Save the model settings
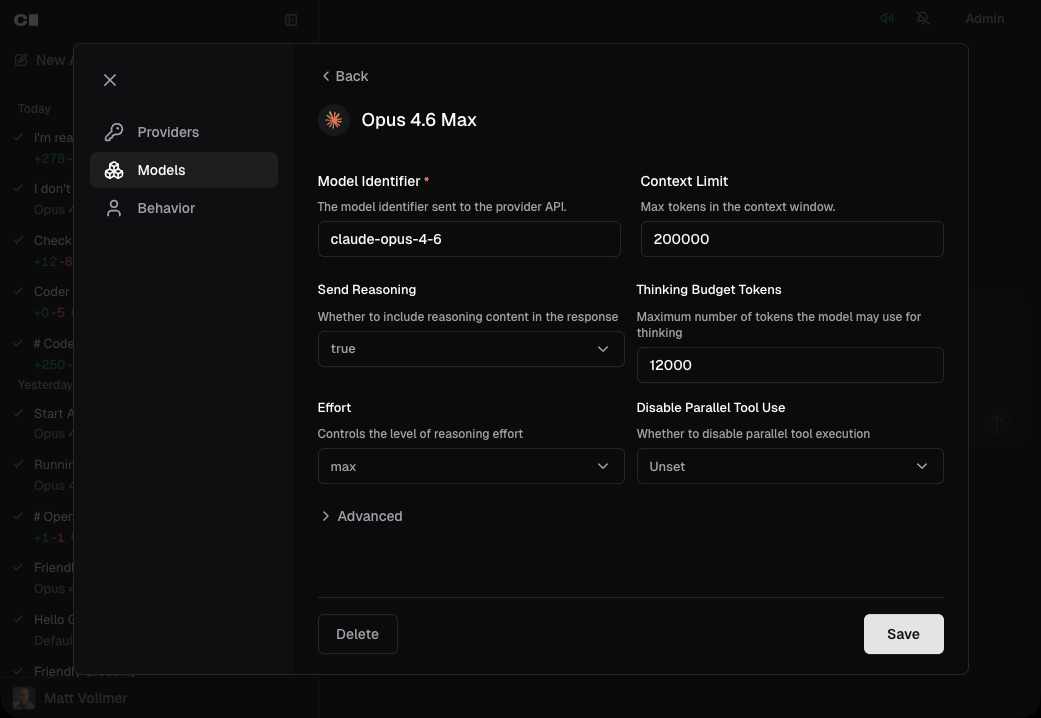Viewport: 1041px width, 718px height. pyautogui.click(x=904, y=634)
